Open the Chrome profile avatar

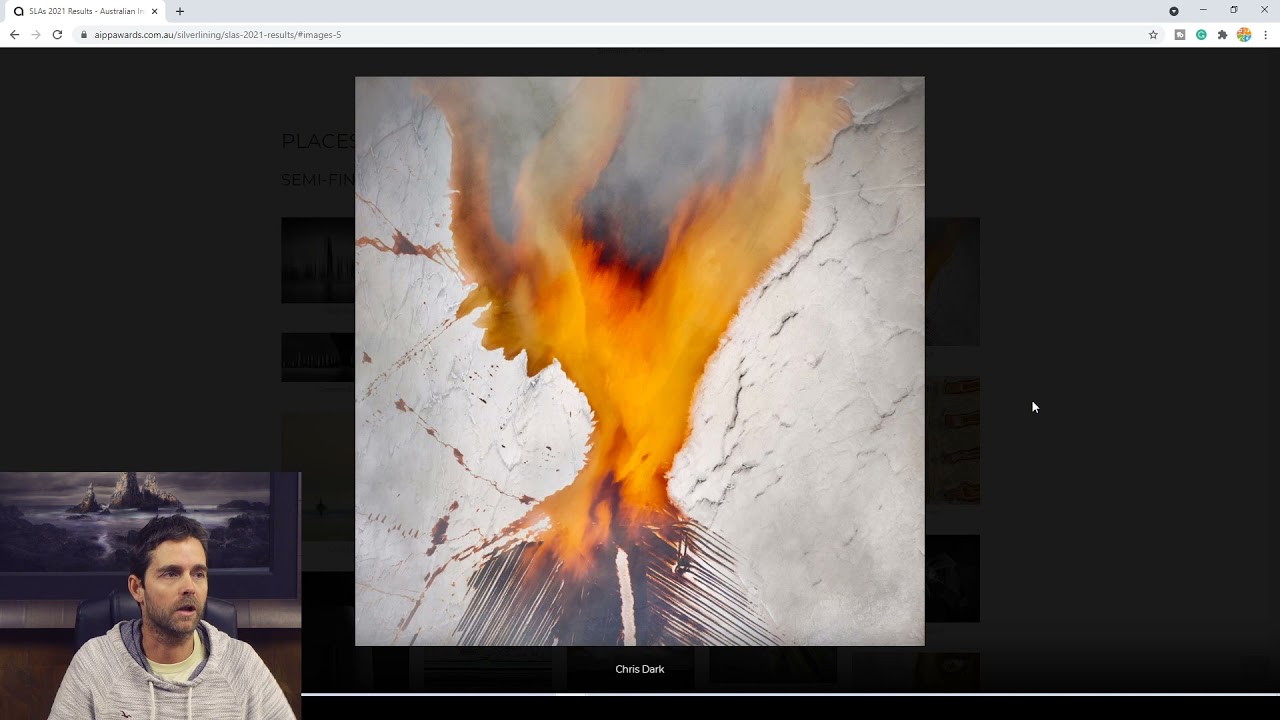(x=1244, y=34)
